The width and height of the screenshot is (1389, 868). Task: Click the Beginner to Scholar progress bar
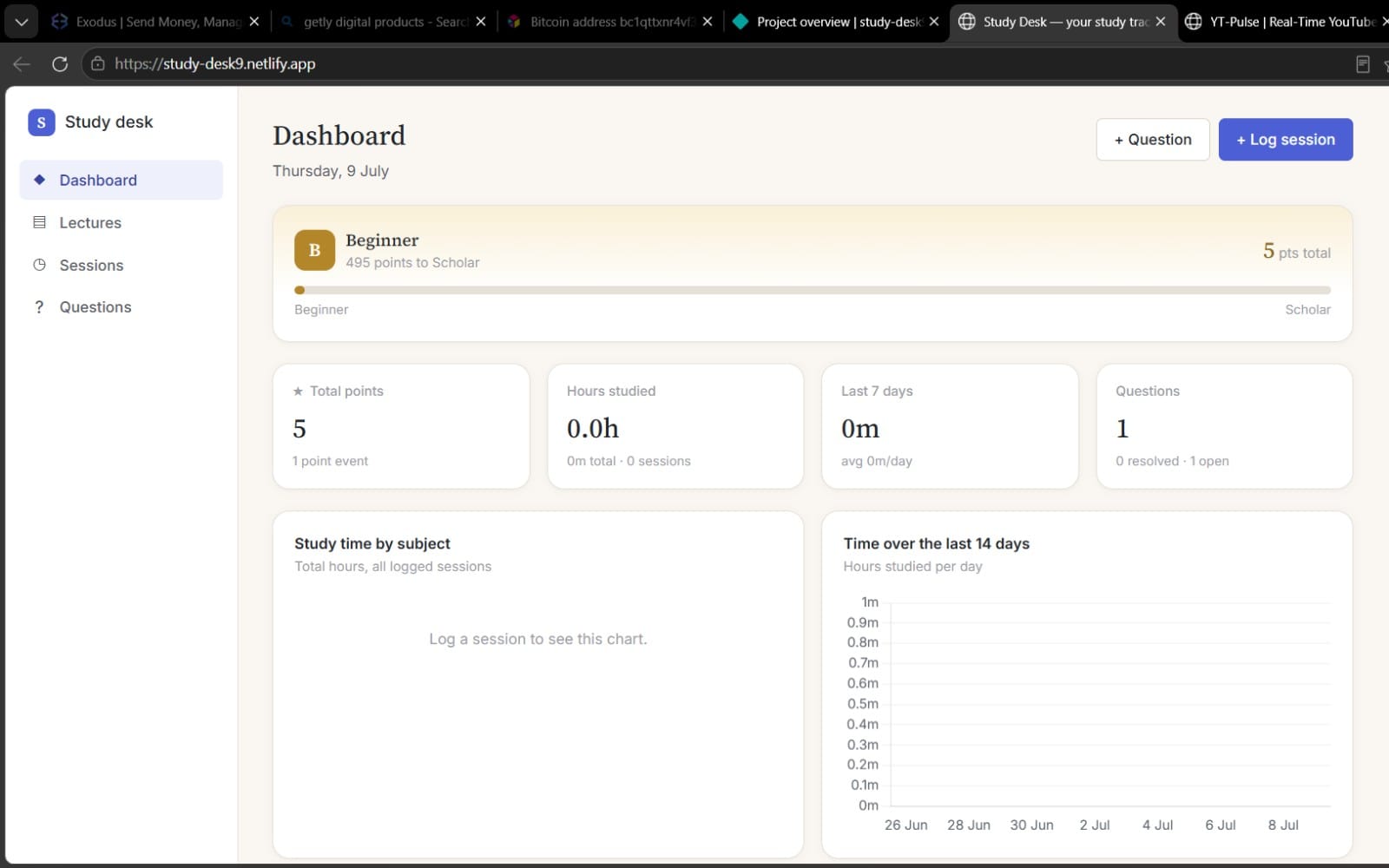(x=813, y=290)
